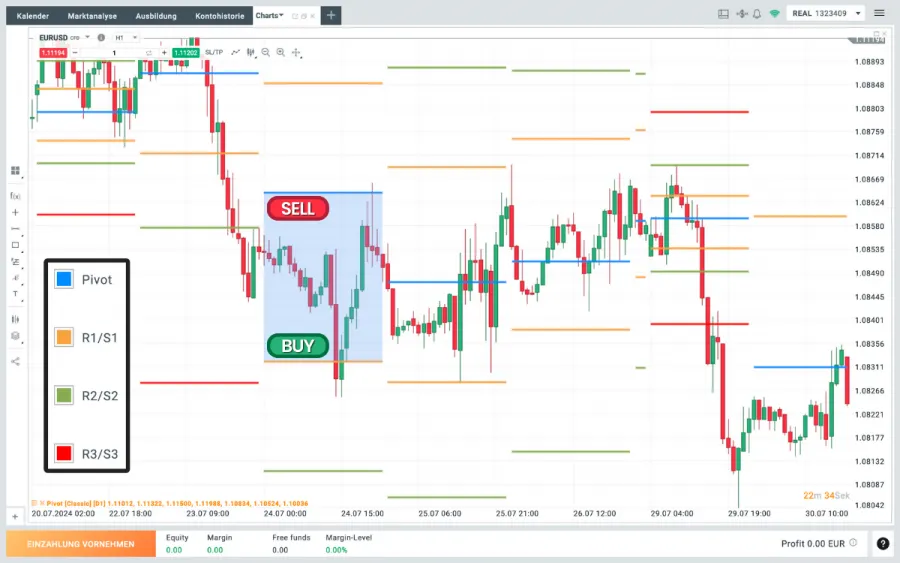
Task: Open the candlestick chart style menu
Action: point(251,52)
